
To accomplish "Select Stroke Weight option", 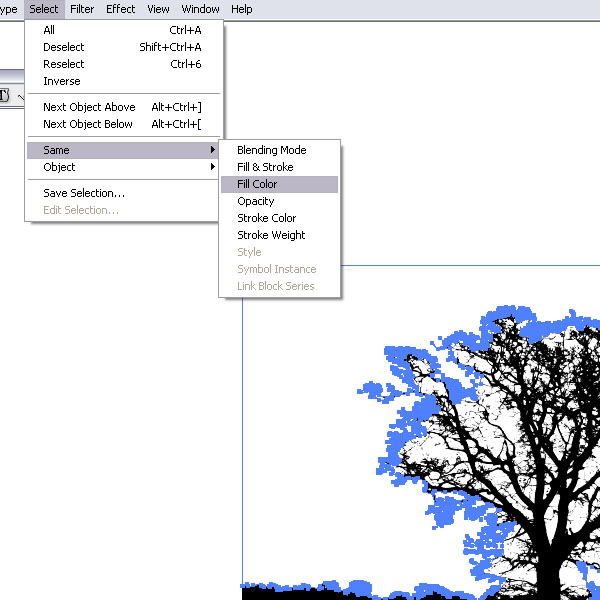I will click(x=279, y=235).
